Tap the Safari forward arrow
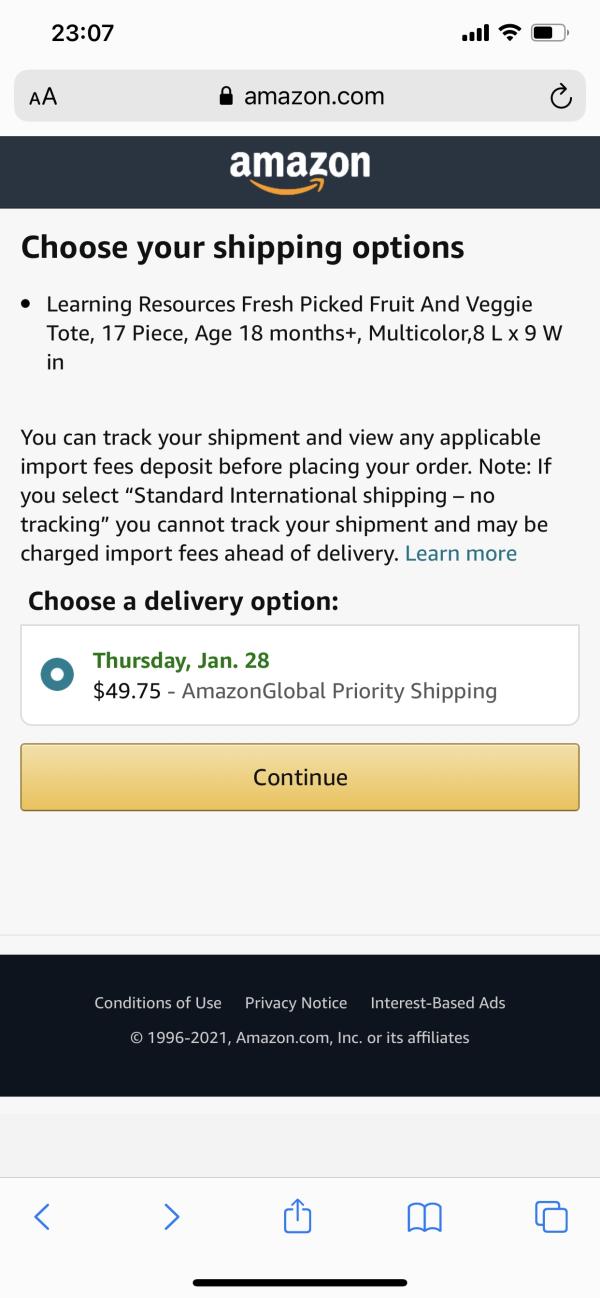Image resolution: width=600 pixels, height=1298 pixels. [172, 1215]
